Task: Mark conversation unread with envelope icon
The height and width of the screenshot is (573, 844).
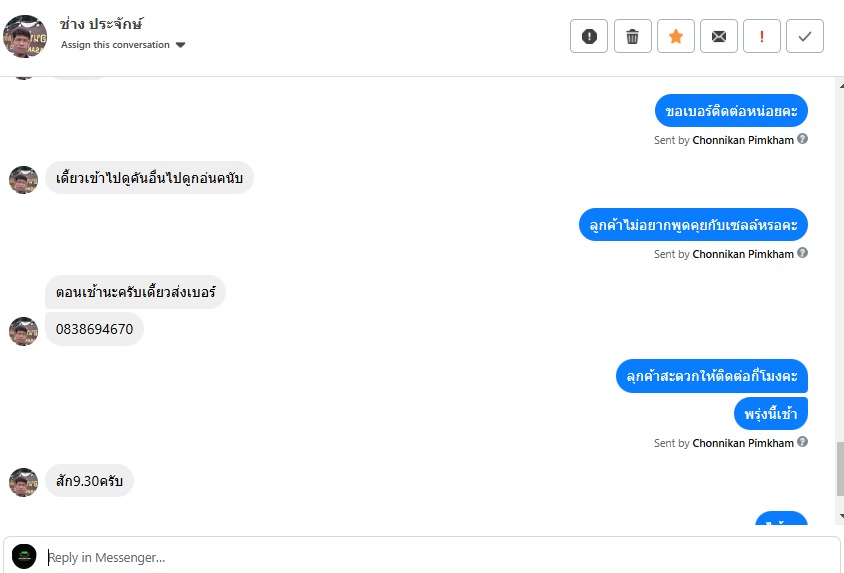Action: pos(718,36)
